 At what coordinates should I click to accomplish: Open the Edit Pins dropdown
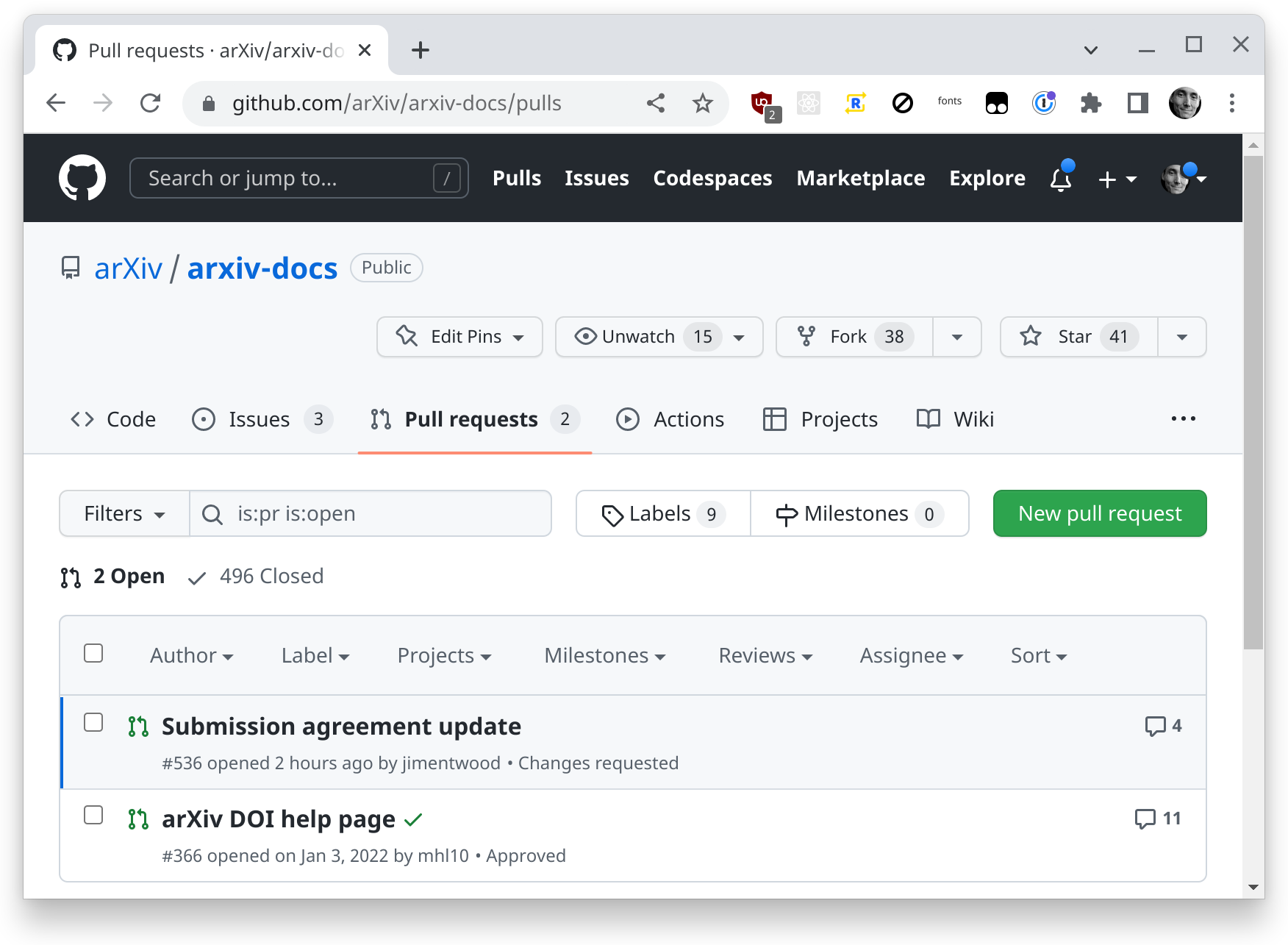(459, 337)
